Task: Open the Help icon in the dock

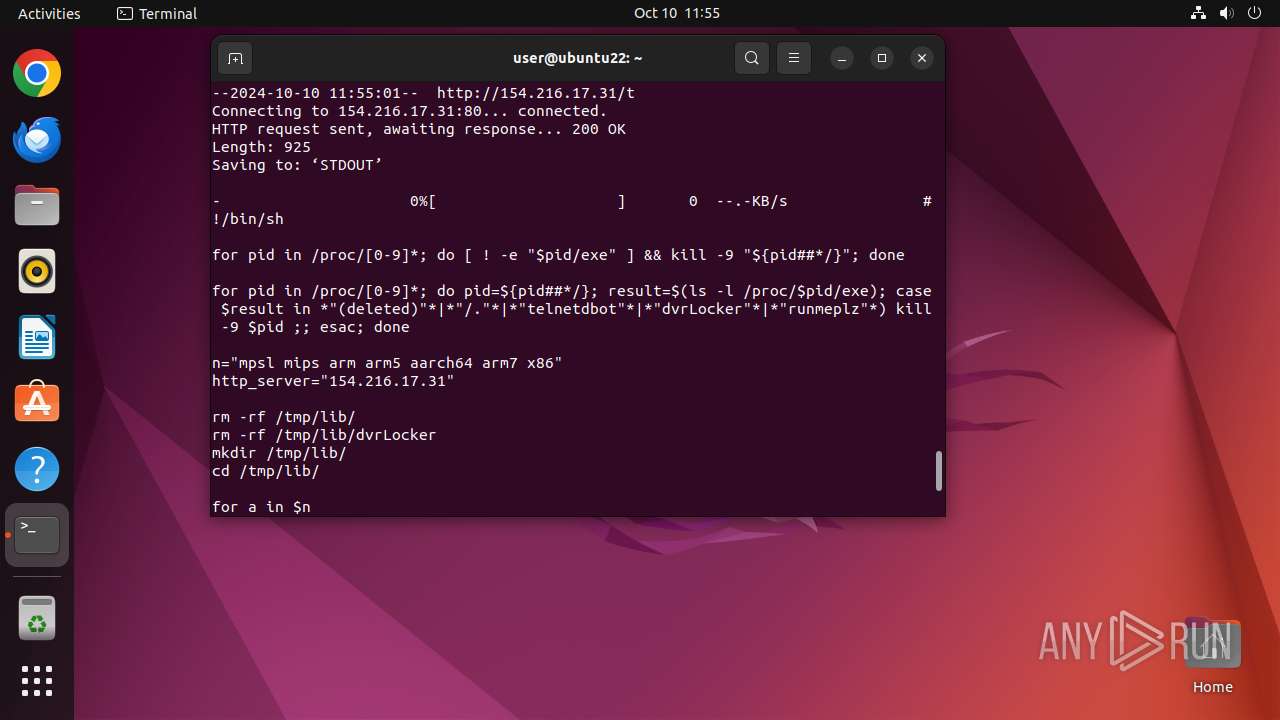Action: pos(37,469)
